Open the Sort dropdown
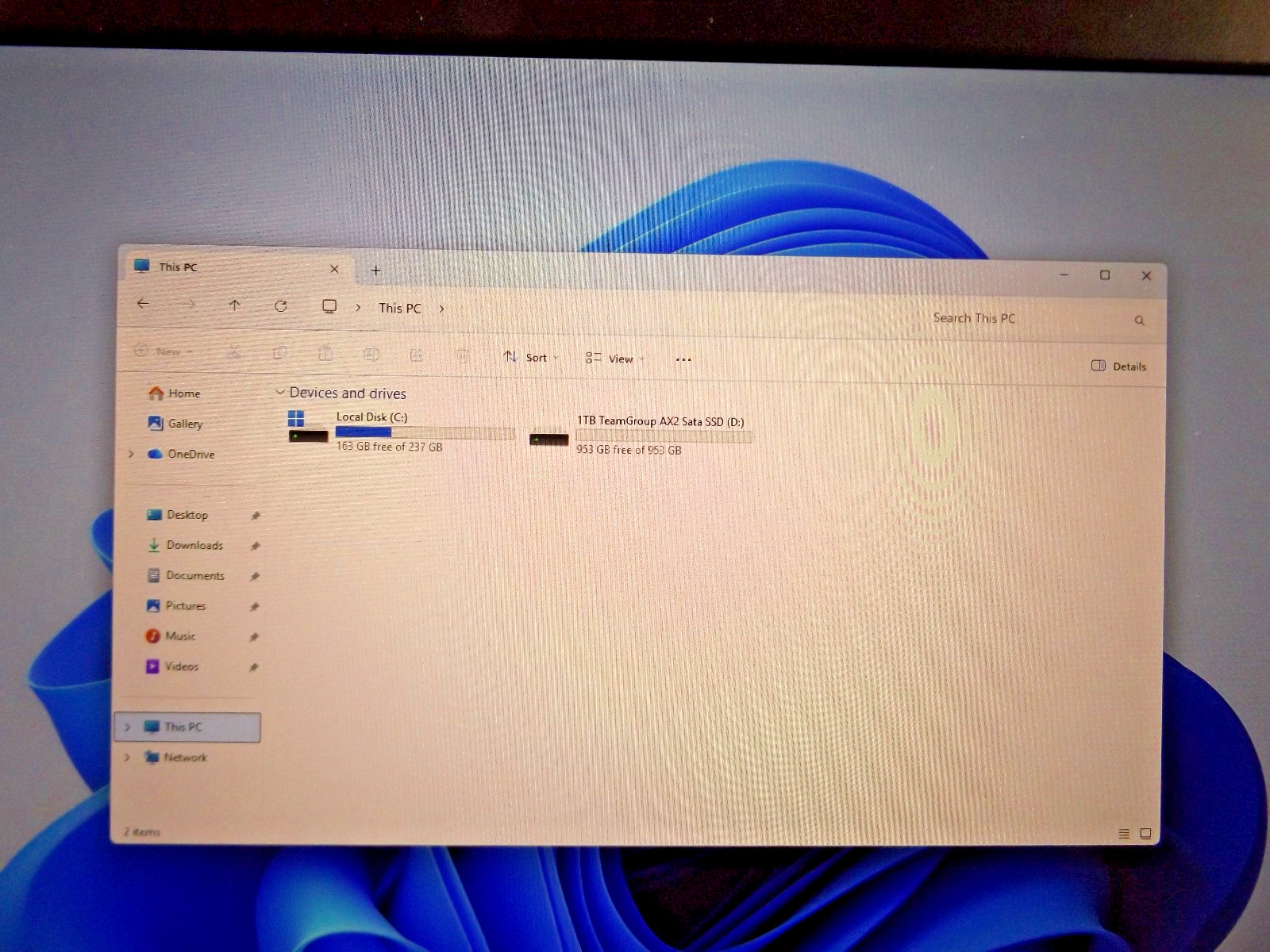The height and width of the screenshot is (952, 1270). (x=531, y=357)
